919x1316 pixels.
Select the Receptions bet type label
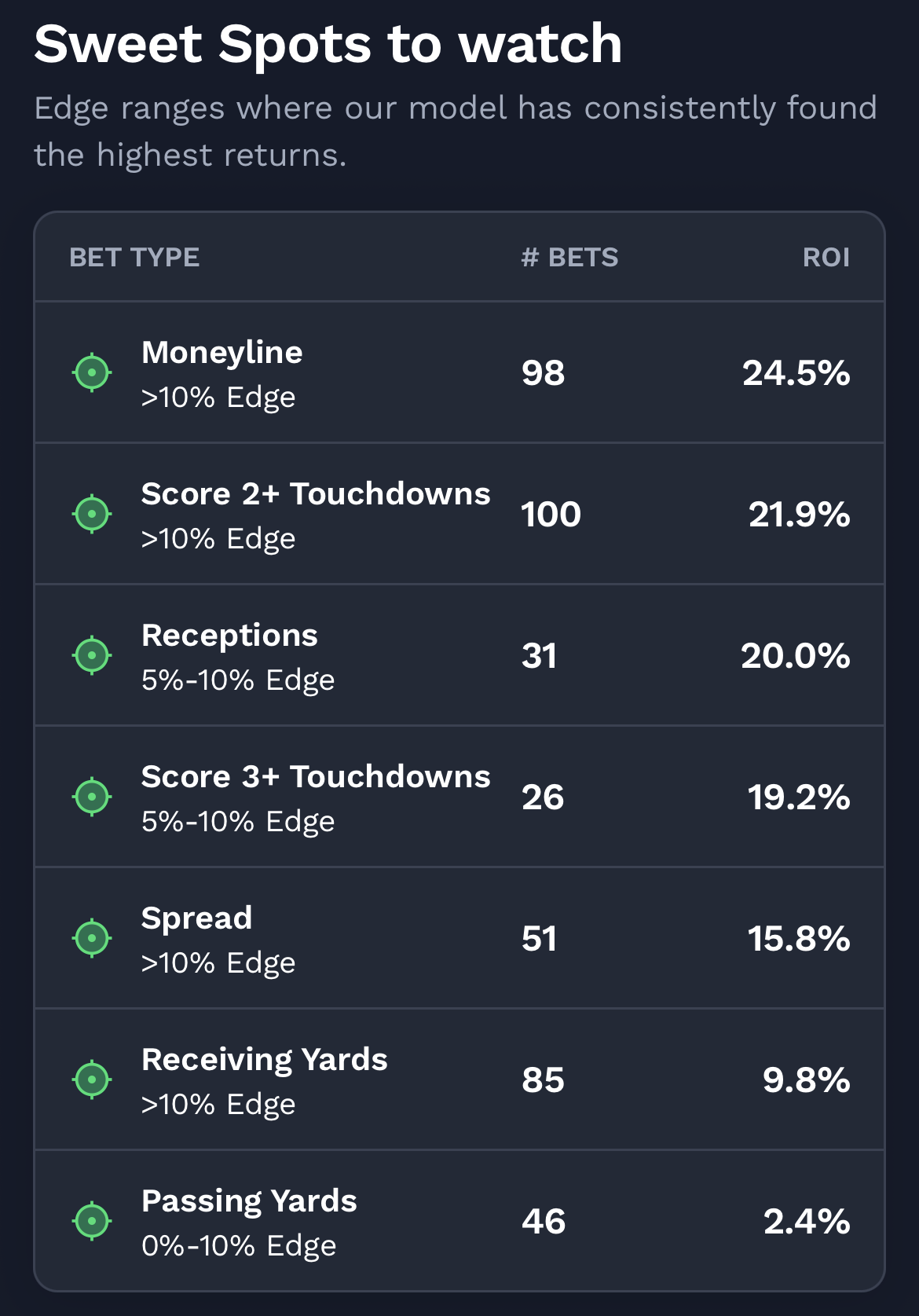pos(229,636)
